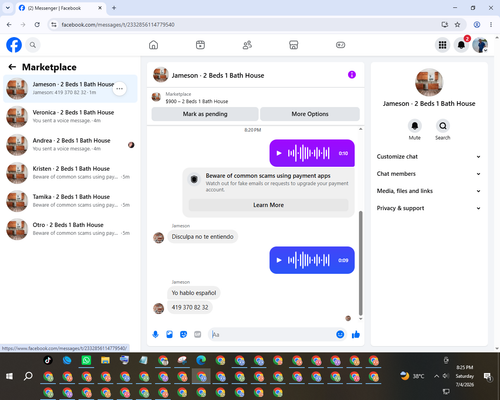Click the message 'Yo hablo español'
Image resolution: width=500 pixels, height=400 pixels.
tap(194, 293)
